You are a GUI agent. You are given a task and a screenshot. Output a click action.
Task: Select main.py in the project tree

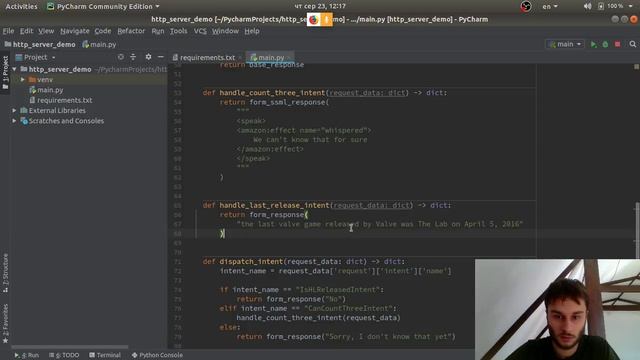tap(50, 90)
